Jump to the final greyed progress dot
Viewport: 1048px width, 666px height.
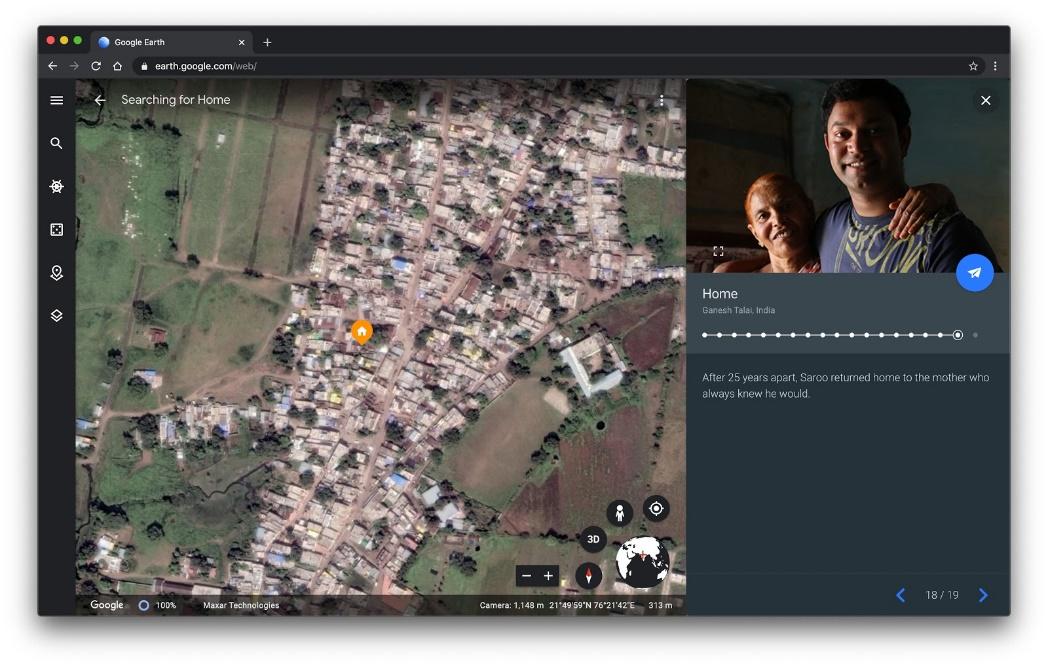[975, 335]
